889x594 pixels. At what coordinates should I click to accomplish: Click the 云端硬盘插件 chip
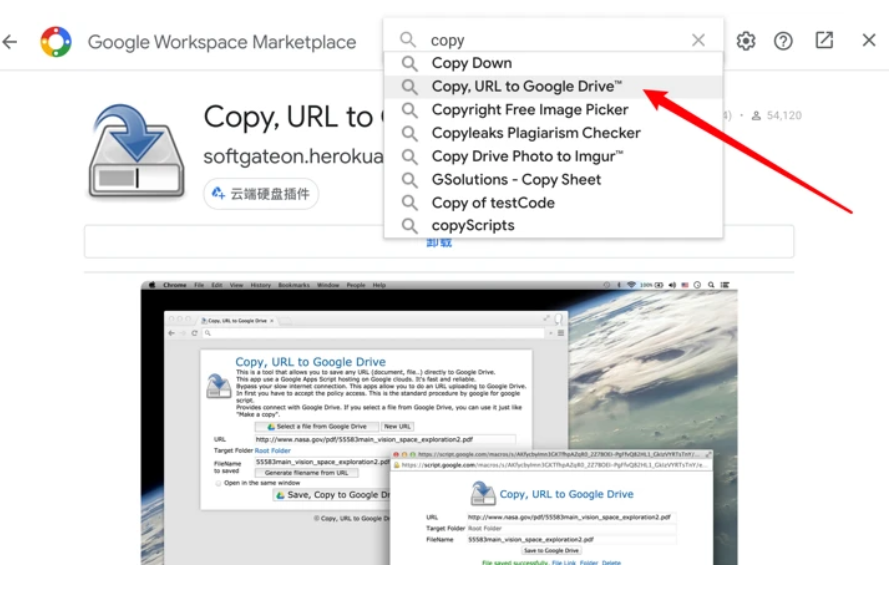(261, 194)
